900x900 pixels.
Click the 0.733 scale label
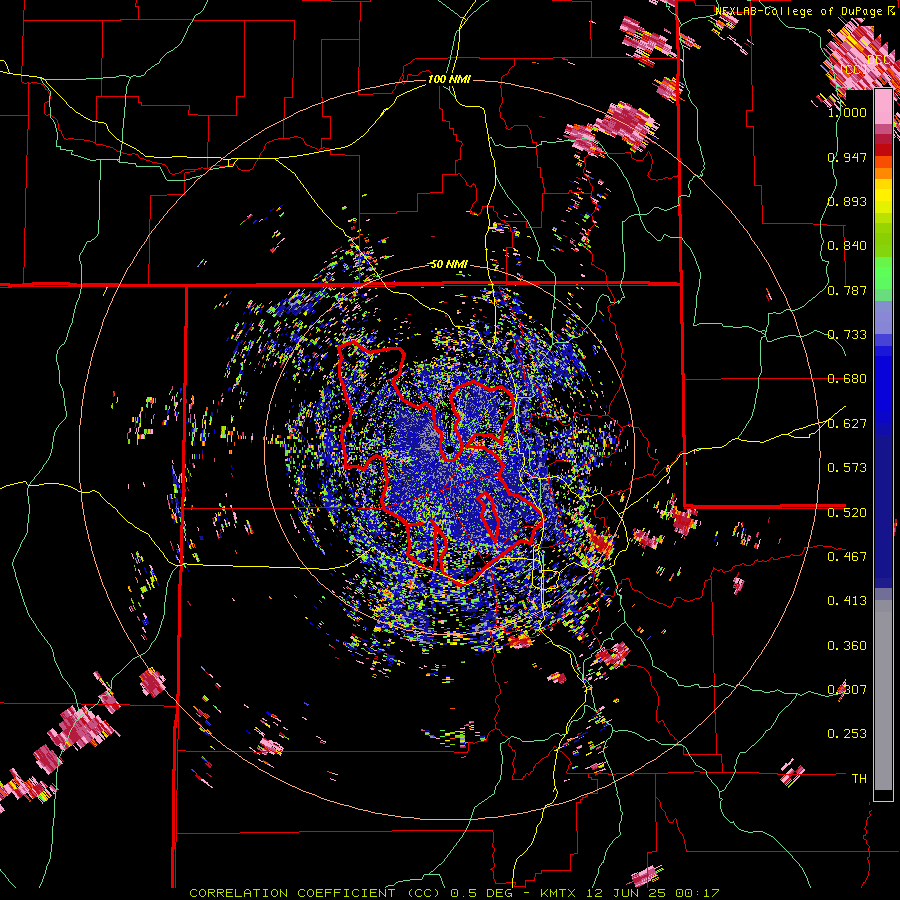pos(847,335)
